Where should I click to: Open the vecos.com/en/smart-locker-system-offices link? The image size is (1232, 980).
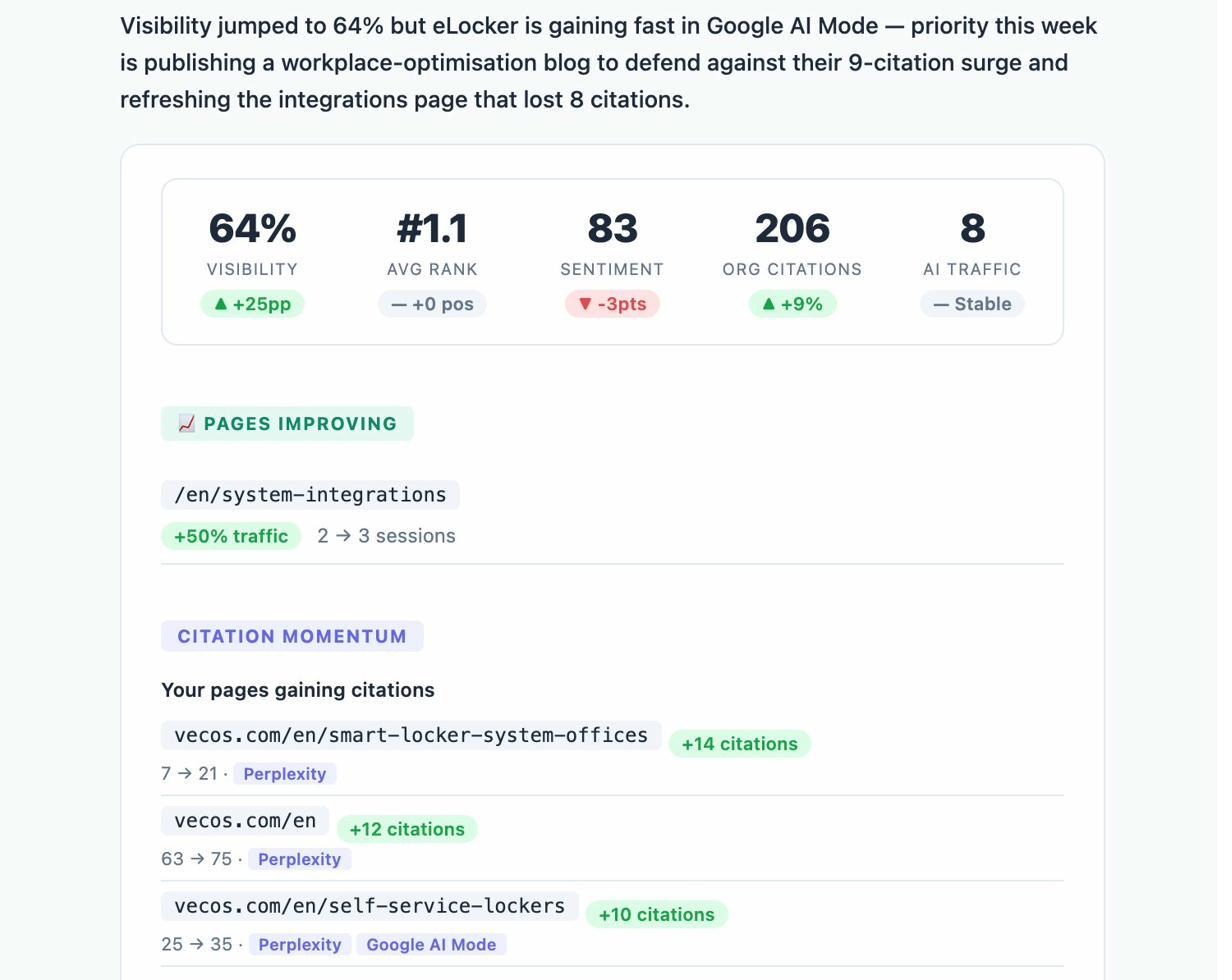point(410,734)
